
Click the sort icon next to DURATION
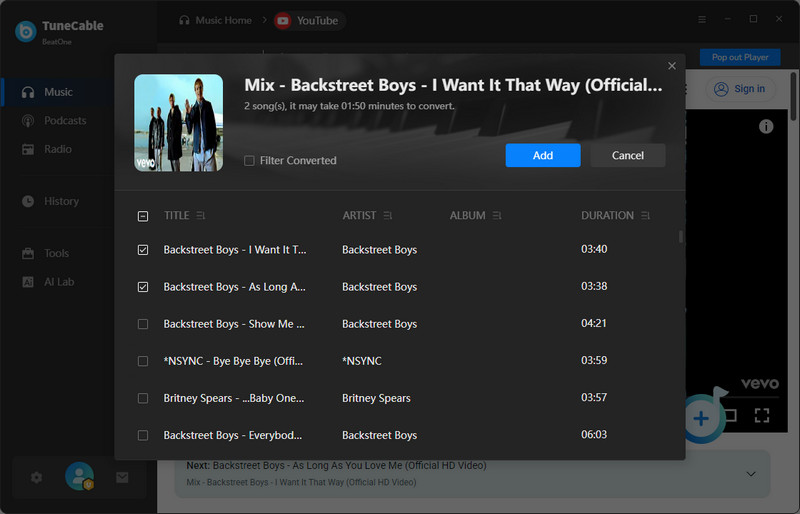click(x=645, y=216)
